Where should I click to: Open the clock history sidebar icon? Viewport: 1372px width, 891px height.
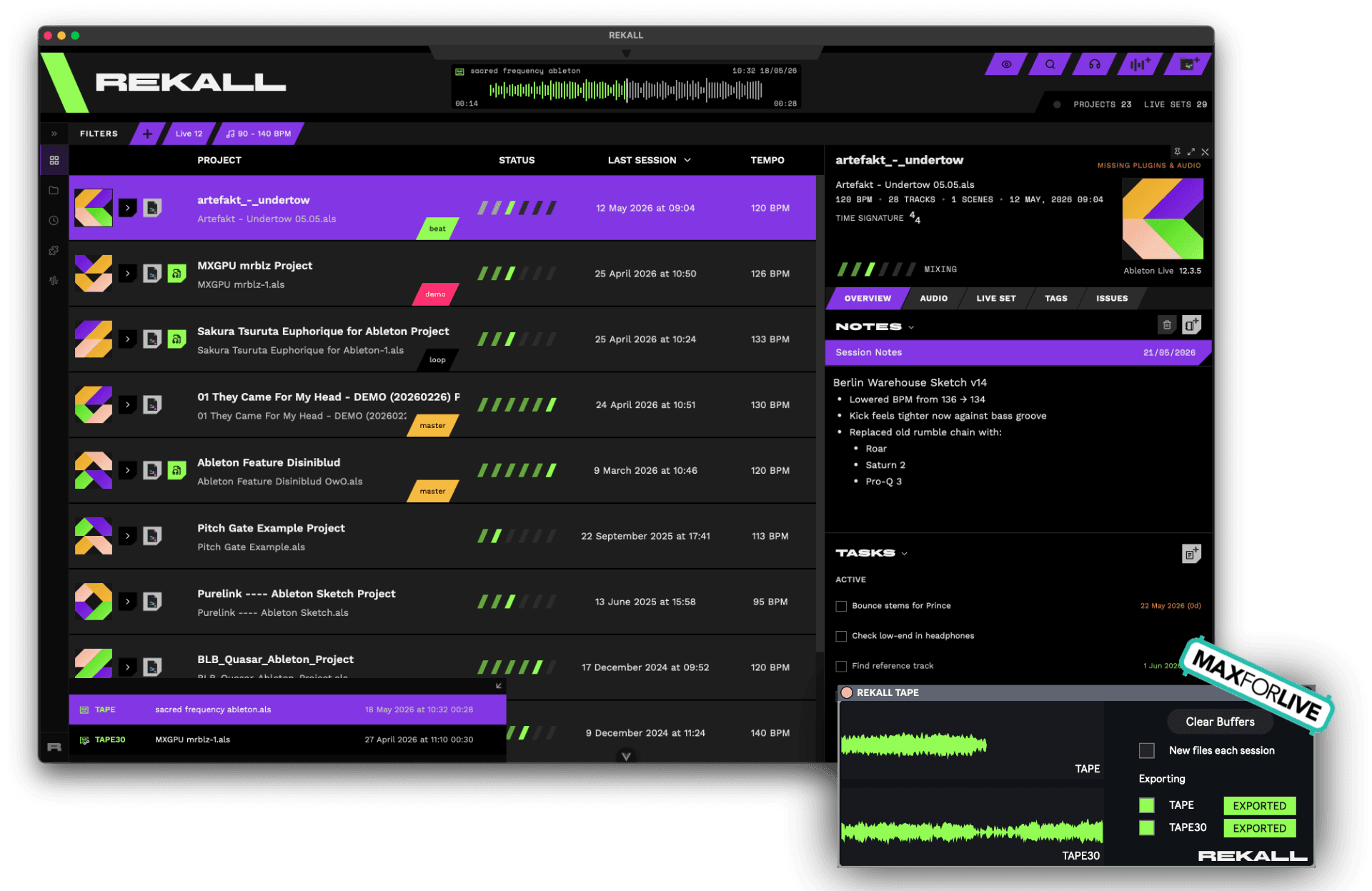point(54,221)
